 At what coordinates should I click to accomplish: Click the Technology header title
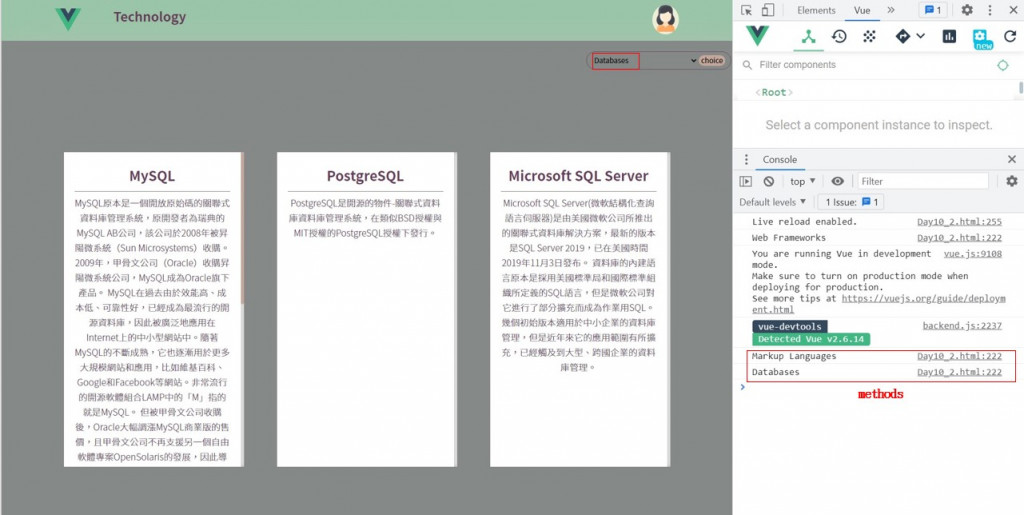click(150, 17)
